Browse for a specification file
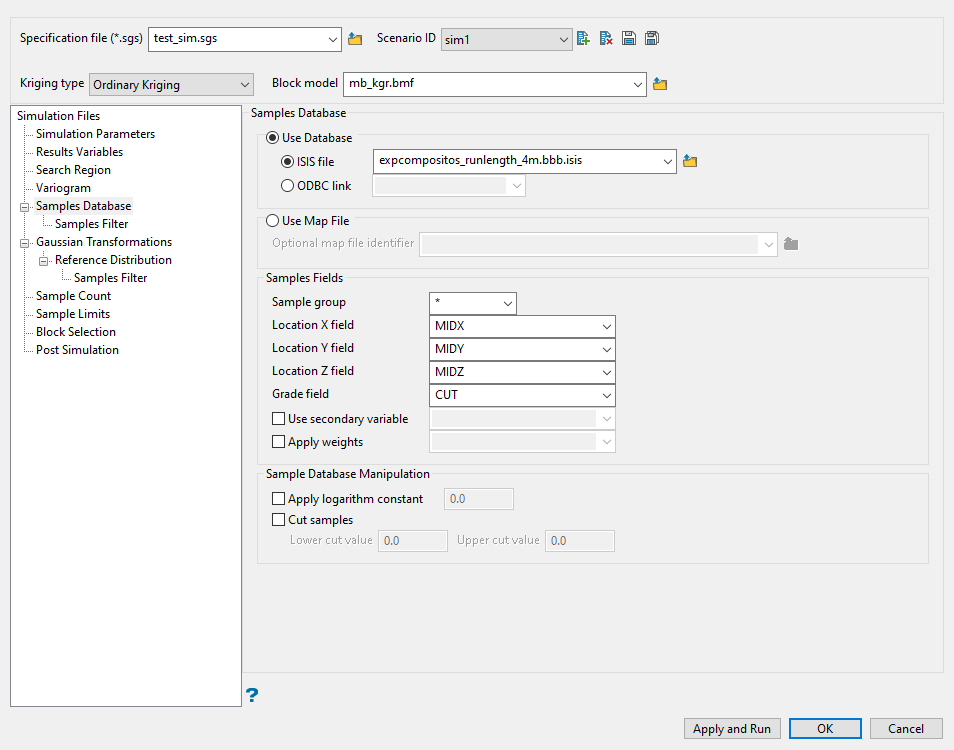The width and height of the screenshot is (954, 750). tap(355, 39)
